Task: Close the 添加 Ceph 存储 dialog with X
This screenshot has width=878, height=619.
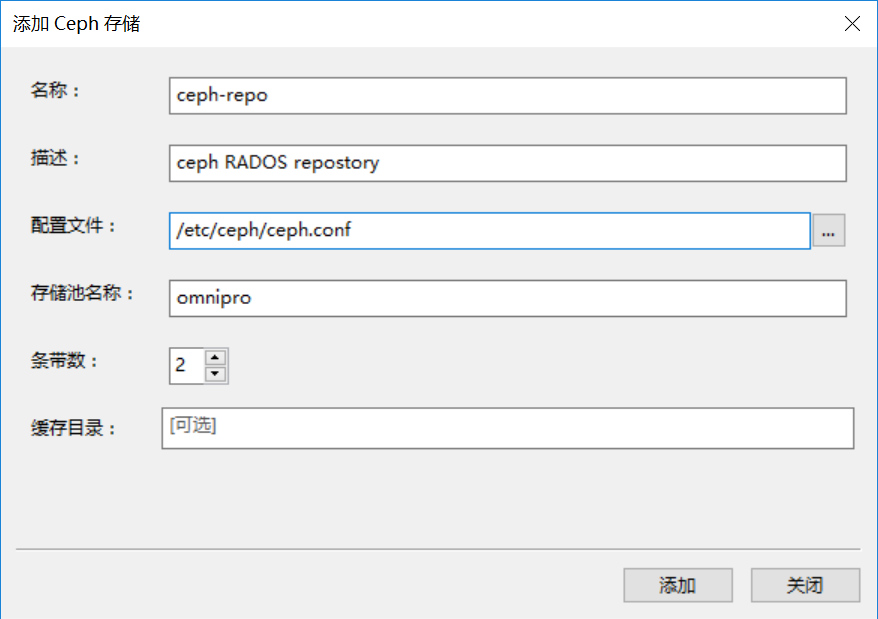Action: (852, 24)
